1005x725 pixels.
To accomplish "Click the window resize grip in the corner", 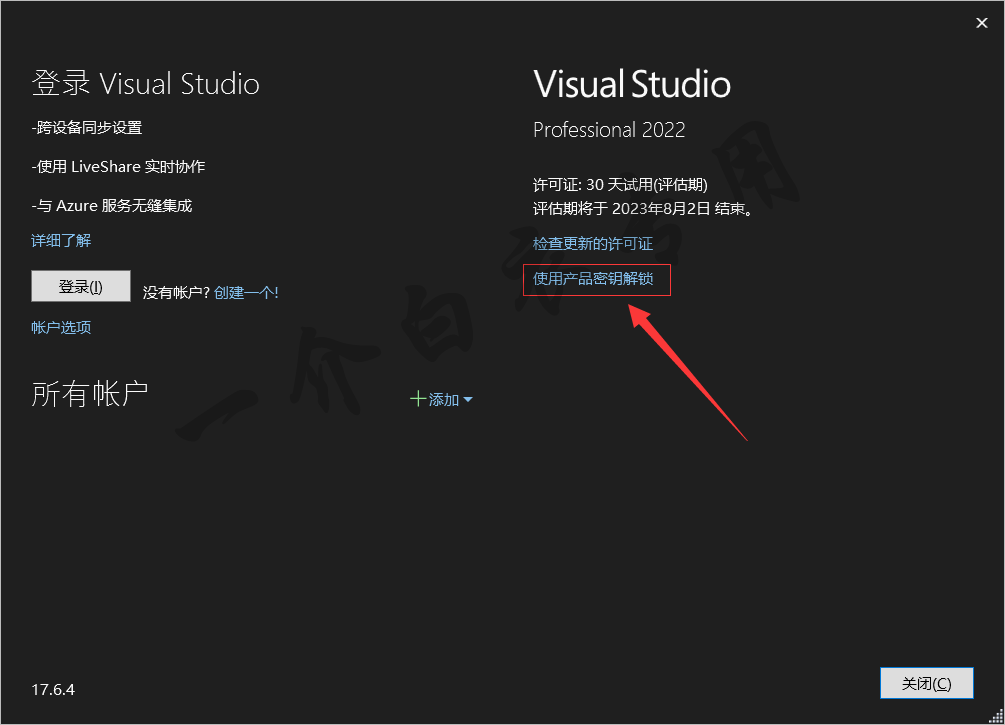I will [996, 717].
